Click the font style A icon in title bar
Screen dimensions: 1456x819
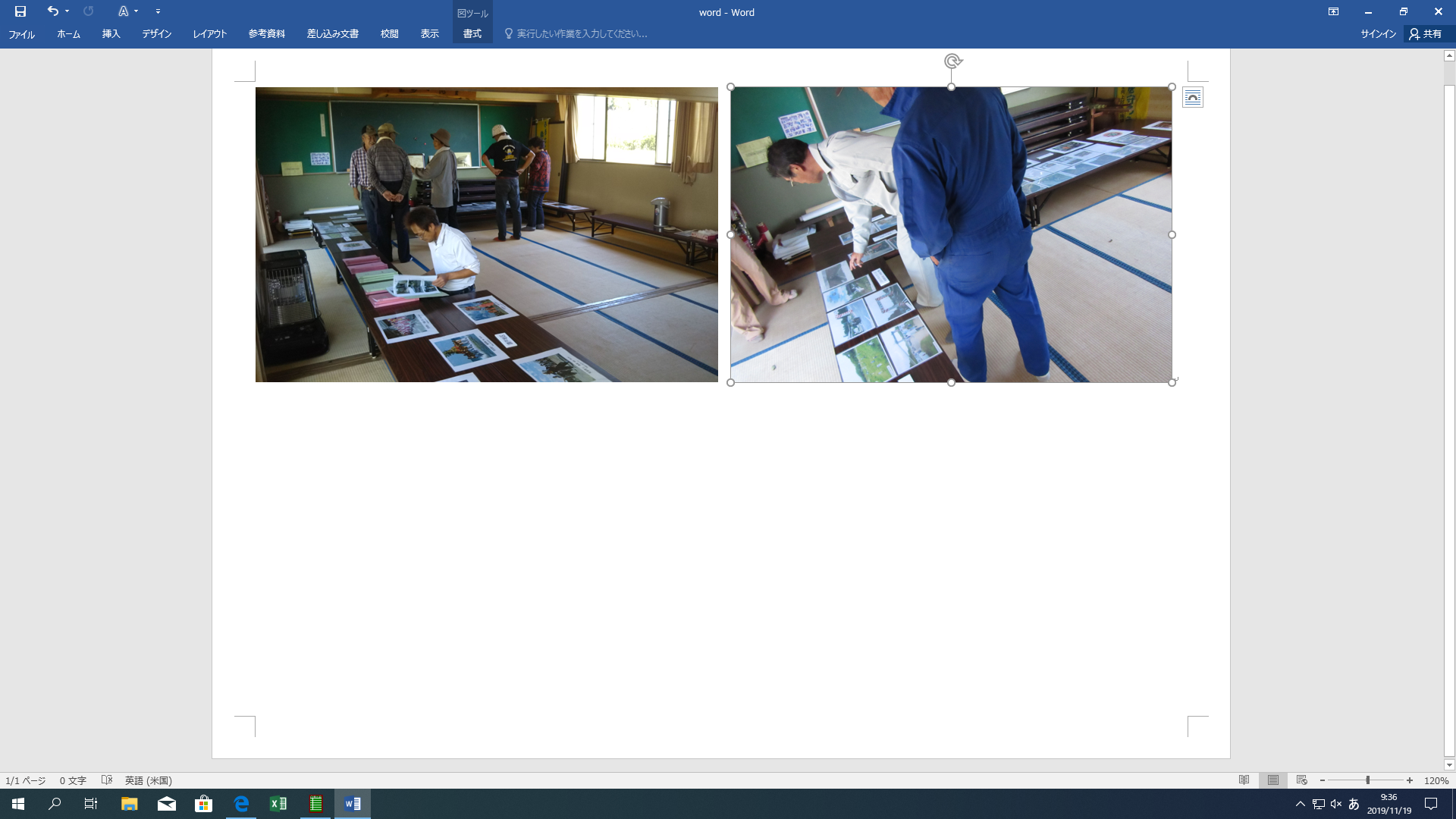coord(123,11)
